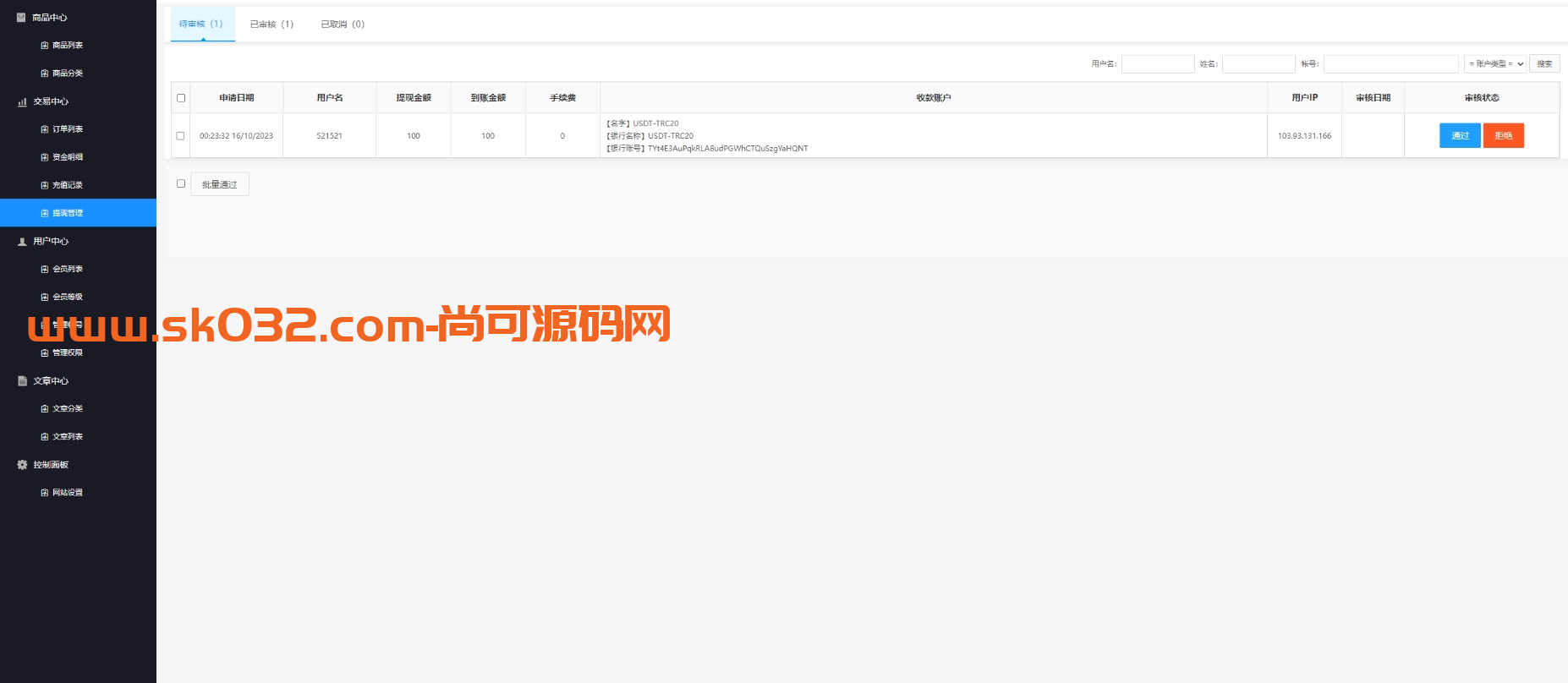Click the 申请日期 column header
This screenshot has height=683, width=1568.
coord(237,98)
